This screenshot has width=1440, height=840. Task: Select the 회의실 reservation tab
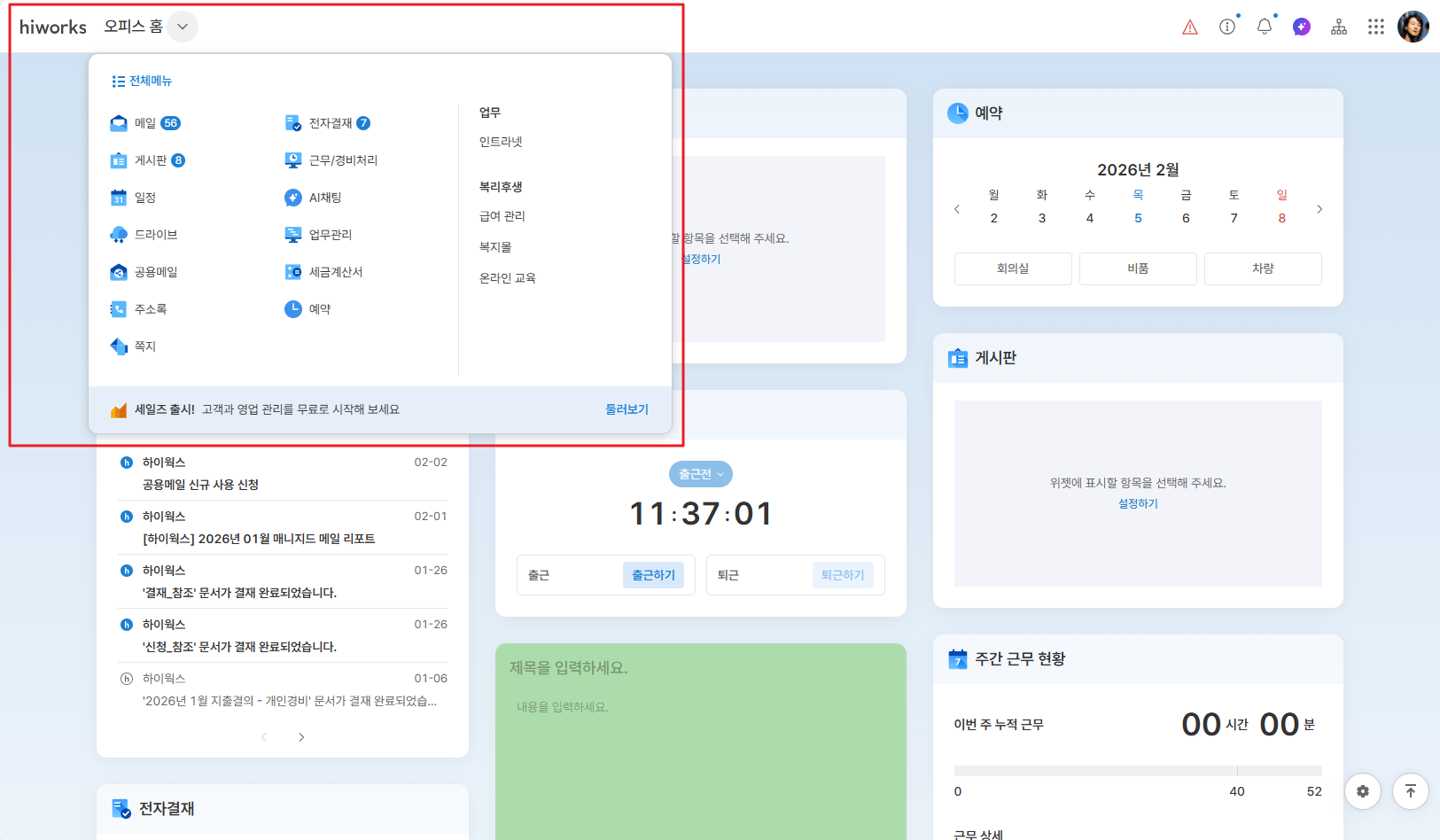(1013, 268)
